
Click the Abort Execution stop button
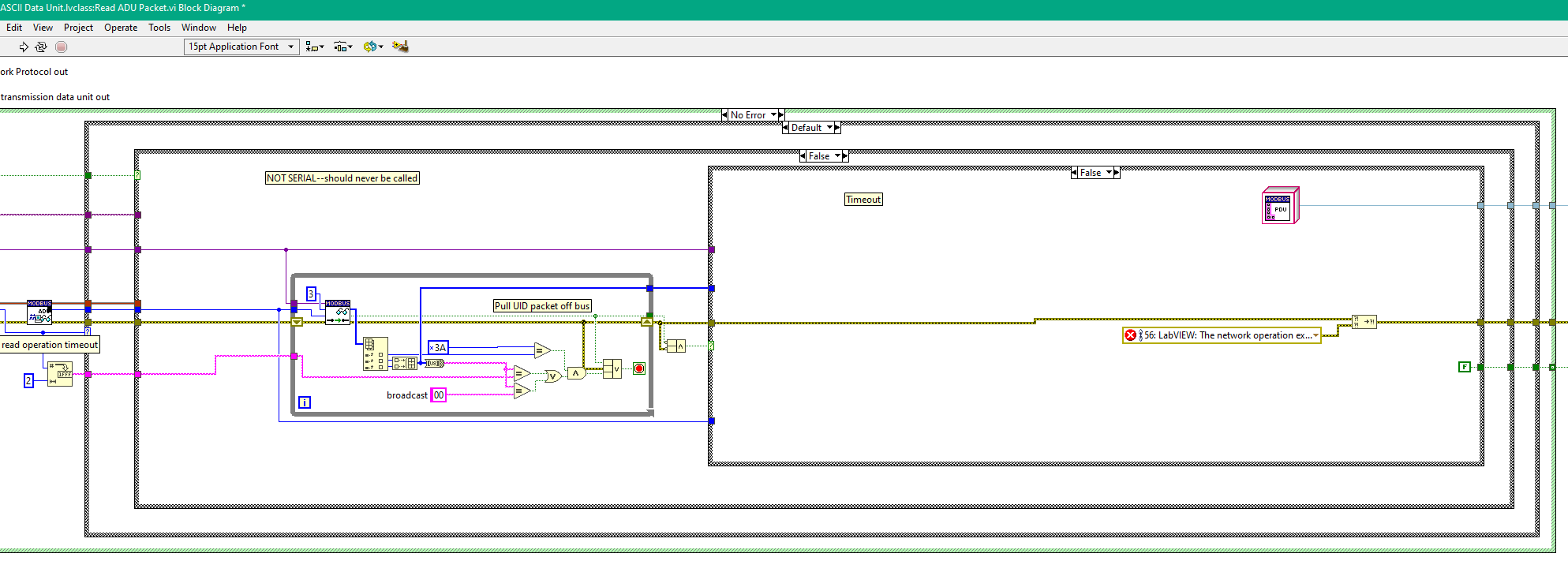click(62, 47)
